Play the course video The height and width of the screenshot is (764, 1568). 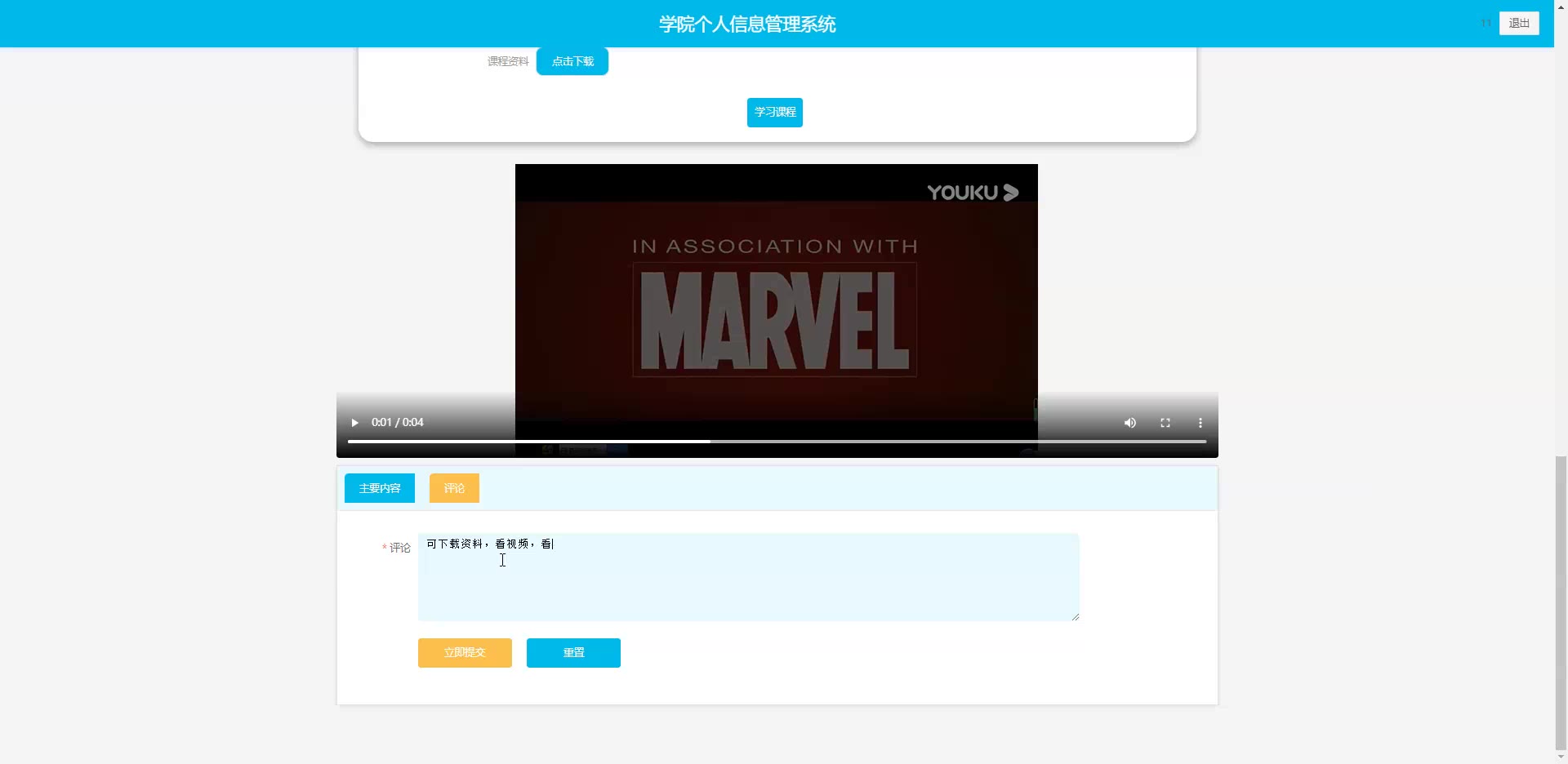(354, 423)
